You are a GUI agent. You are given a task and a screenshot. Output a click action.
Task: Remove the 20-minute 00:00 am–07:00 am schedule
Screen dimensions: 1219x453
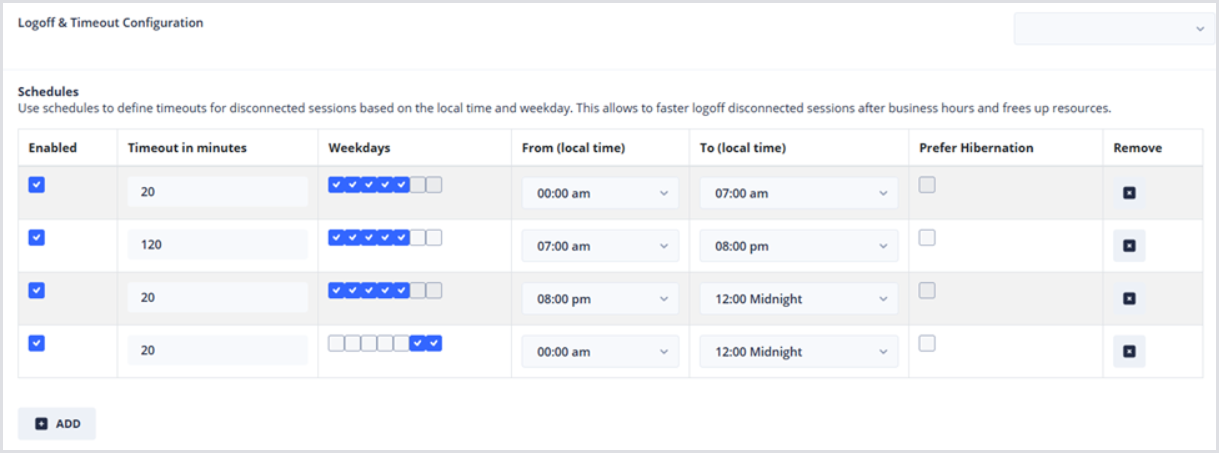[1129, 193]
